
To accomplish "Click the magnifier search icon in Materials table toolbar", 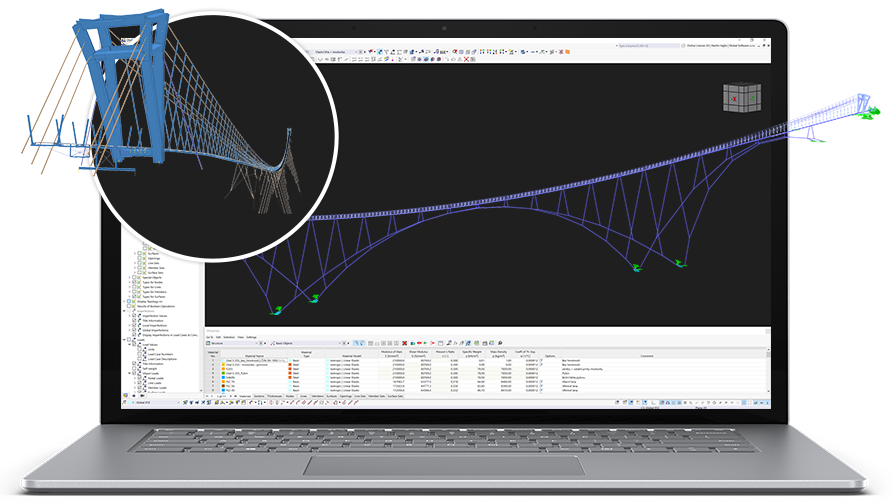I will tap(500, 343).
